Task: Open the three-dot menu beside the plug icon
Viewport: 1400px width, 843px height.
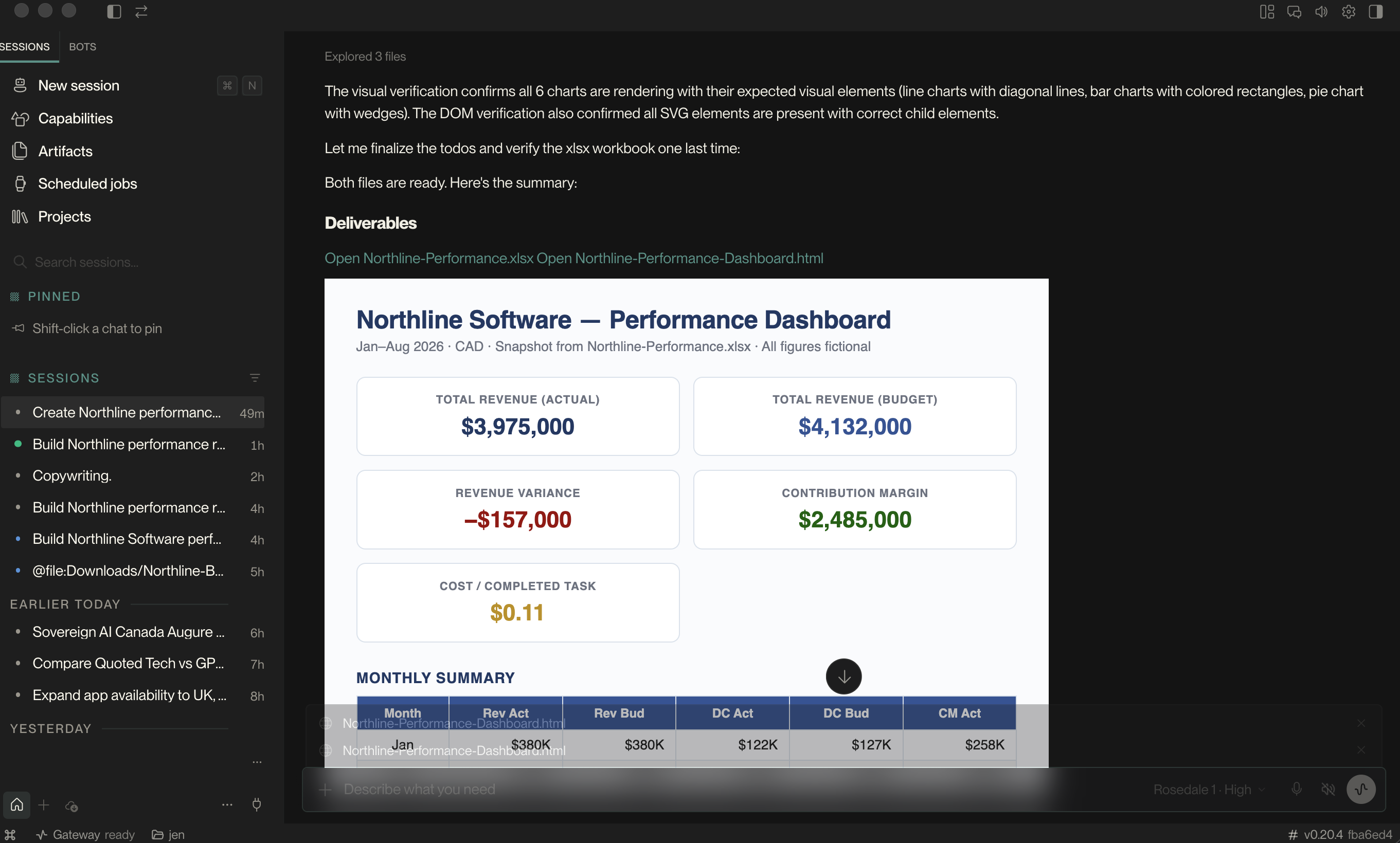Action: click(x=227, y=804)
